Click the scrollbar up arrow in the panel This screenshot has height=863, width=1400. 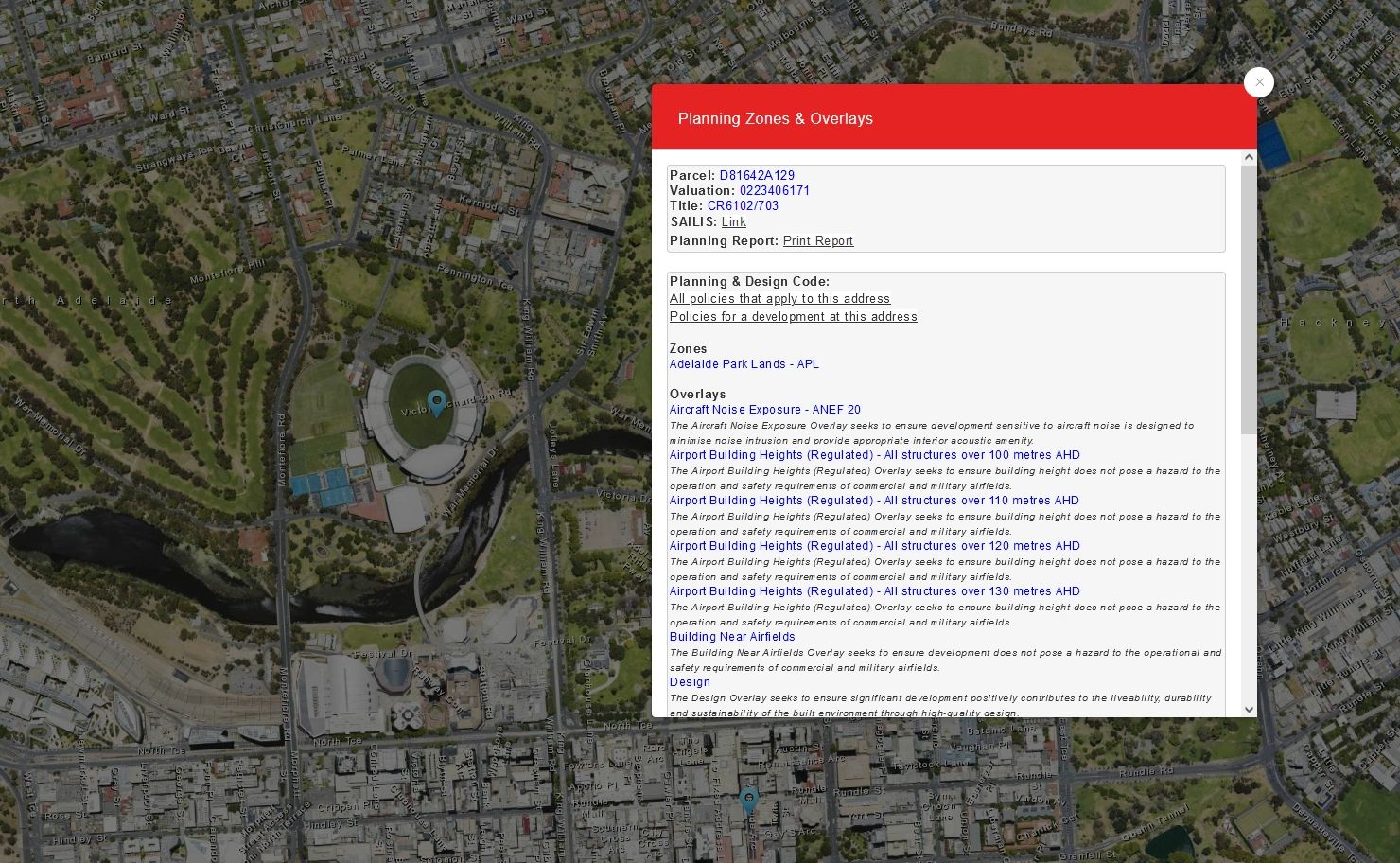[1248, 156]
